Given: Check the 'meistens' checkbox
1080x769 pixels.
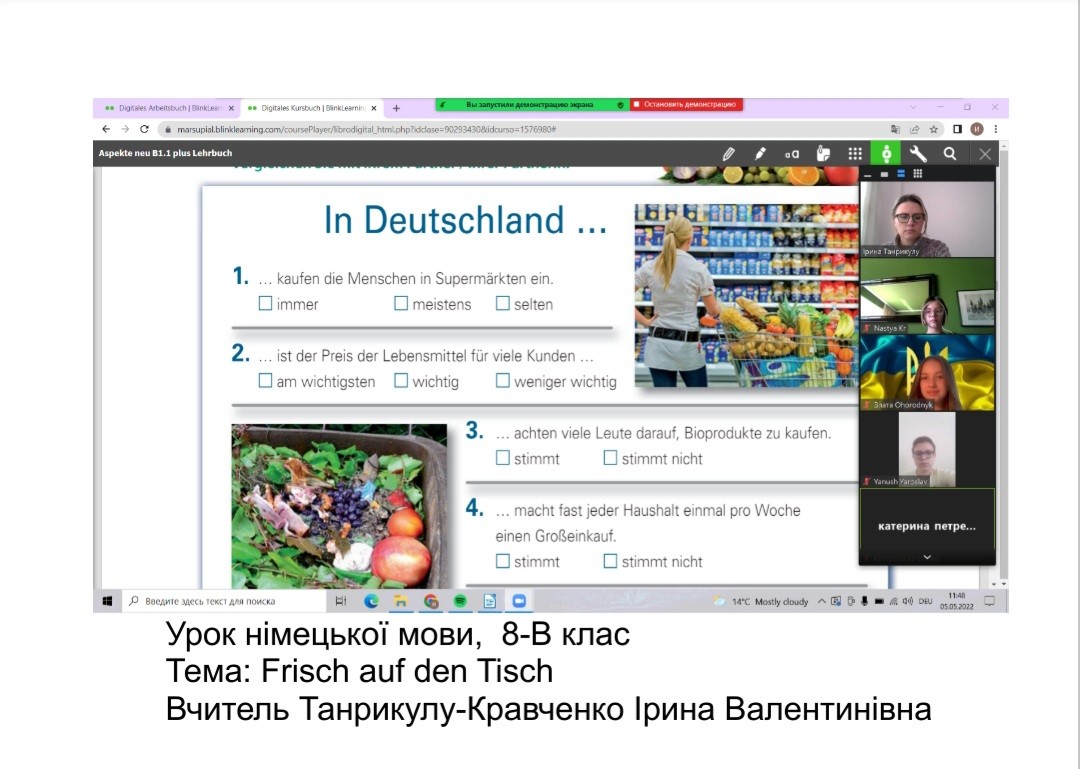Looking at the screenshot, I should tap(401, 304).
